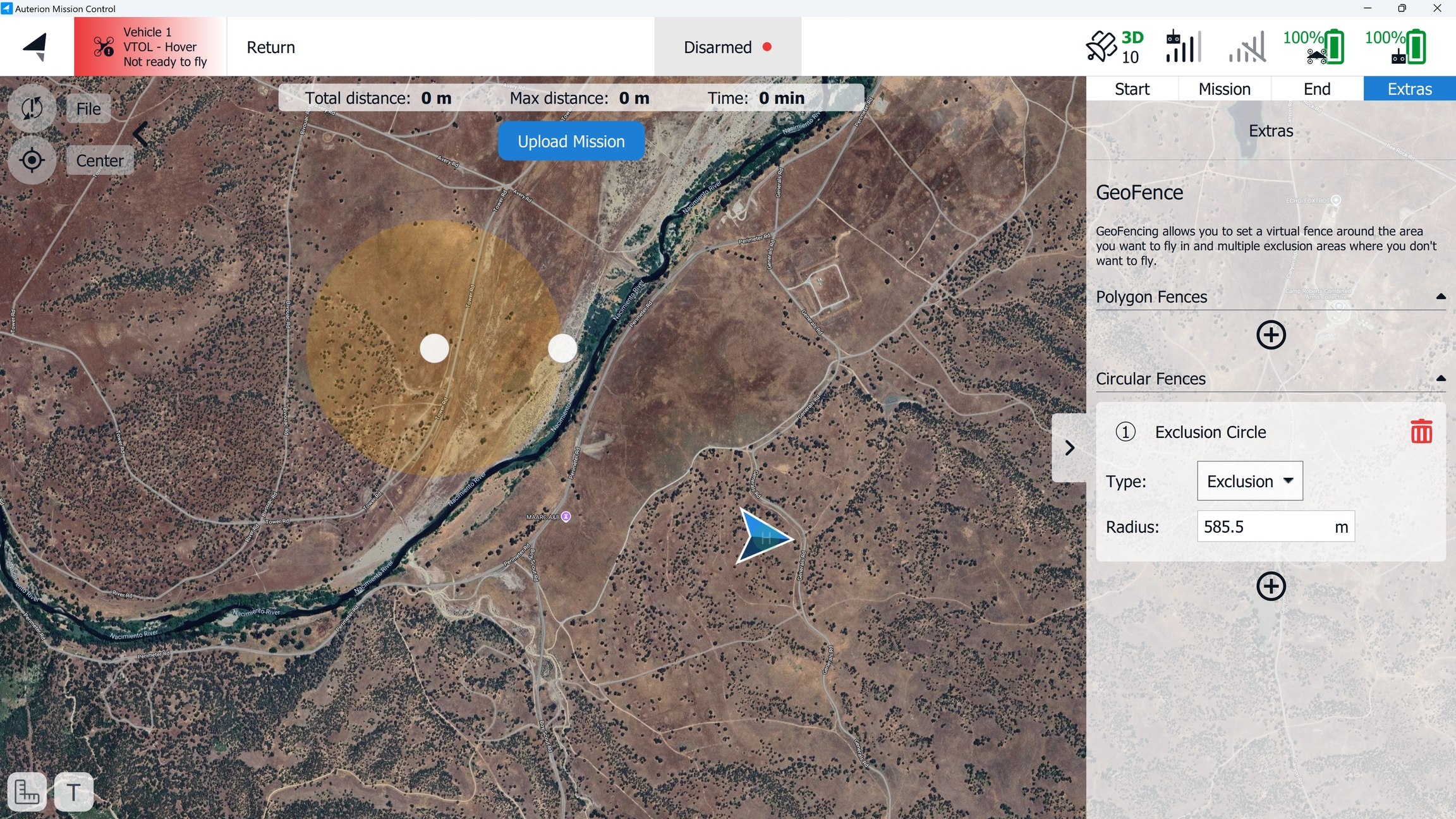Viewport: 1456px width, 819px height.
Task: Click the Center crosshair target icon
Action: pos(32,161)
